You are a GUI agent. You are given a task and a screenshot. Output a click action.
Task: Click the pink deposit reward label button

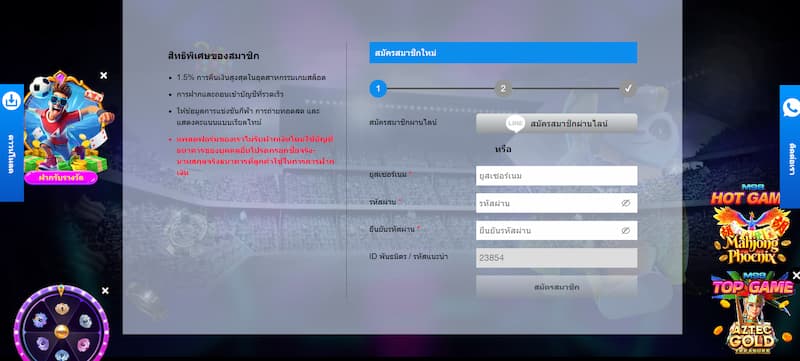coord(61,178)
